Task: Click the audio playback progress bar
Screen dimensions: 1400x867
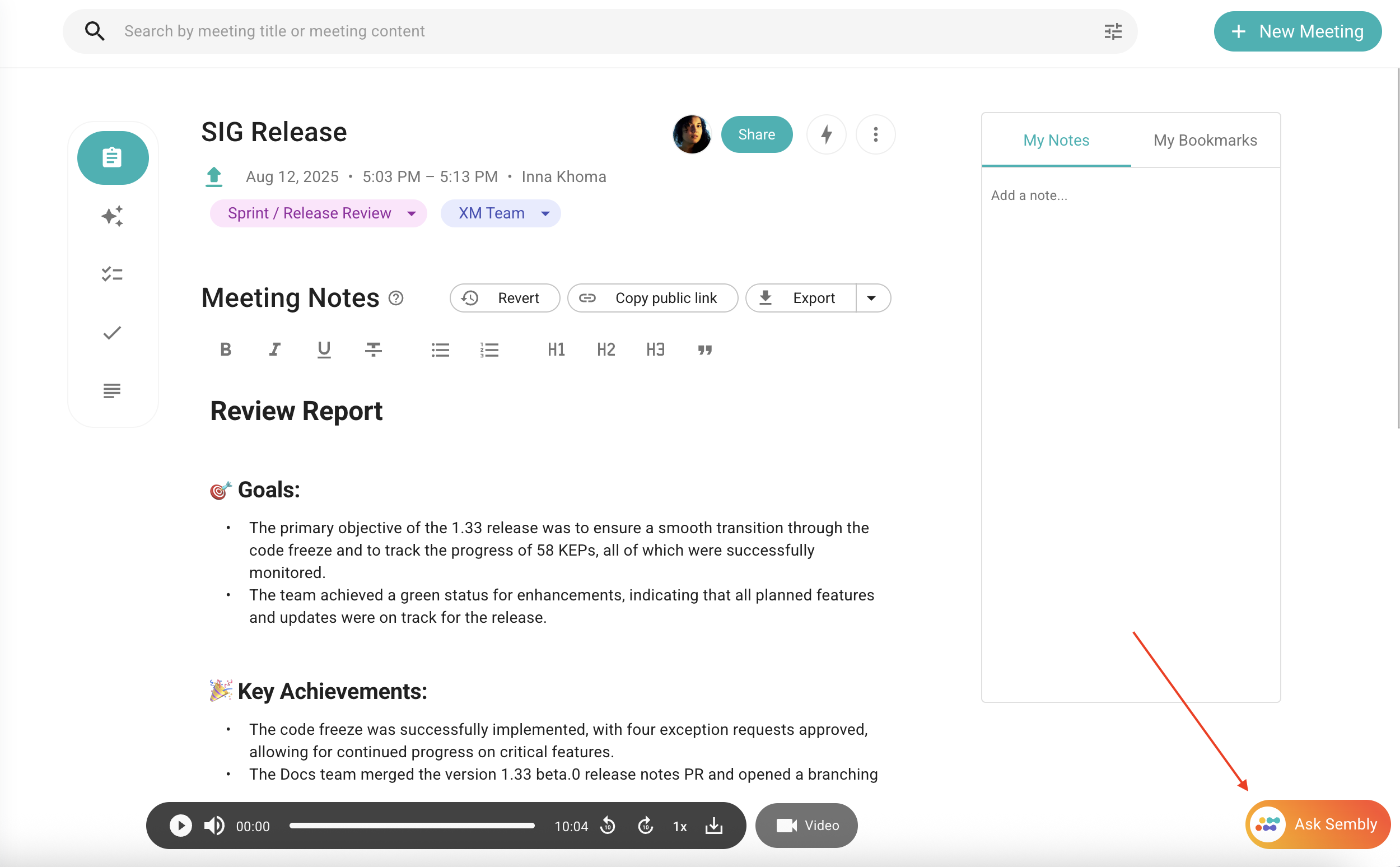Action: click(x=412, y=826)
